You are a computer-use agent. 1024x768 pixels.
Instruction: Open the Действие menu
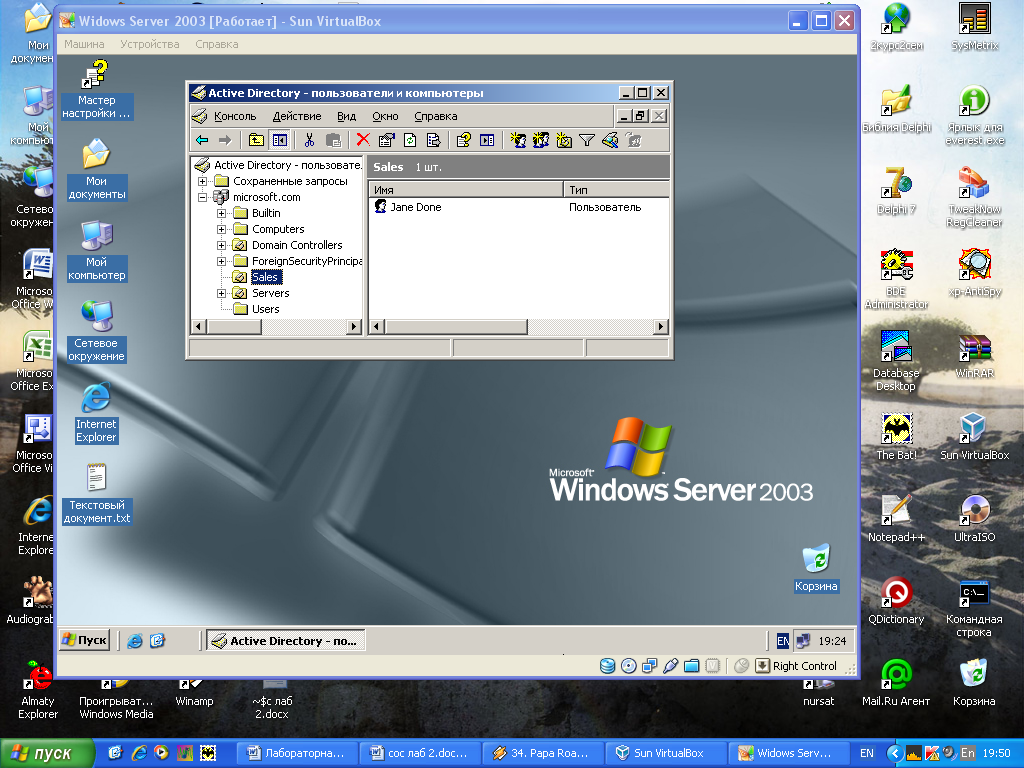pos(296,116)
